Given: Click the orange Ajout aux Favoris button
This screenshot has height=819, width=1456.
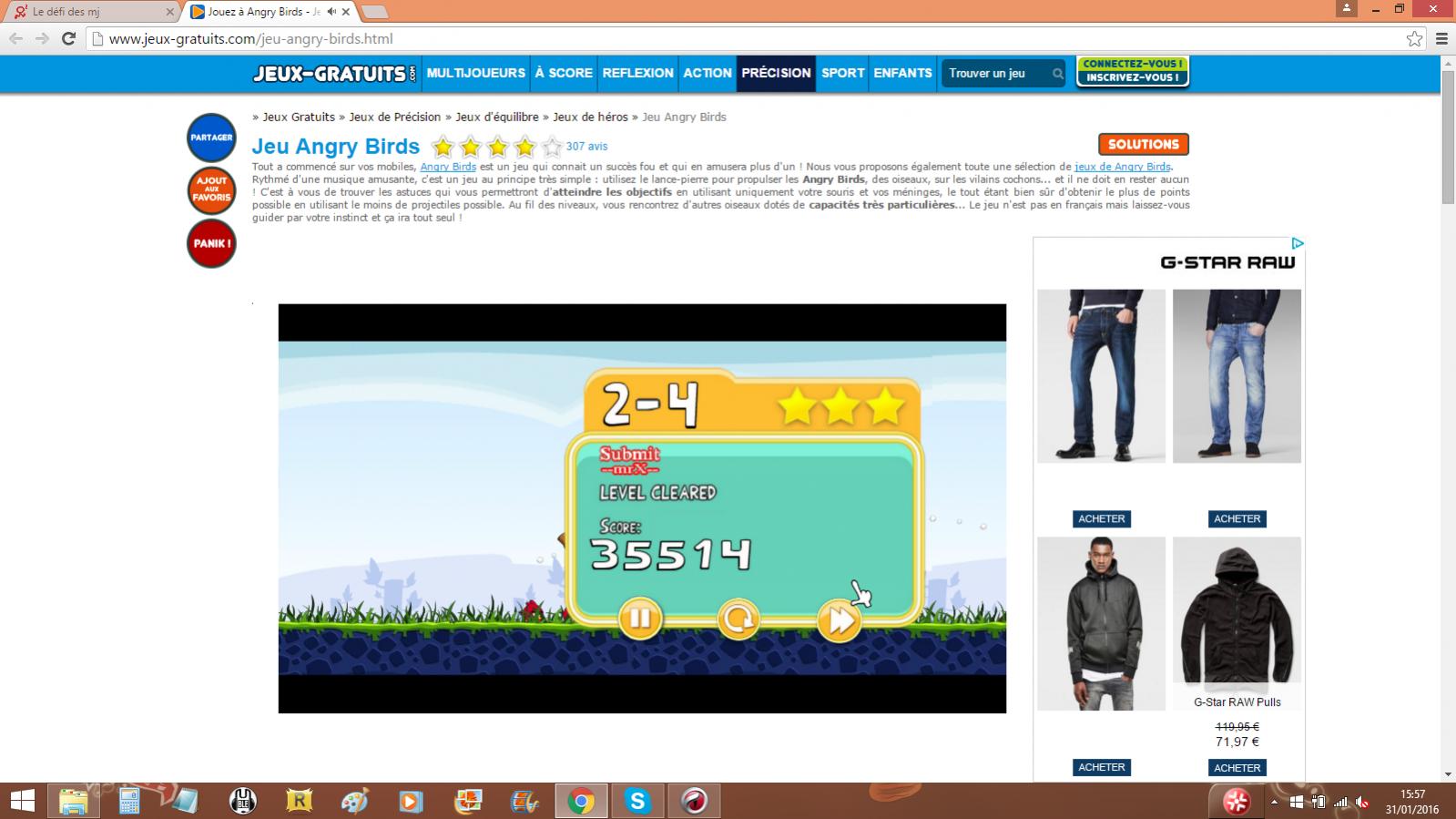Looking at the screenshot, I should tap(211, 190).
